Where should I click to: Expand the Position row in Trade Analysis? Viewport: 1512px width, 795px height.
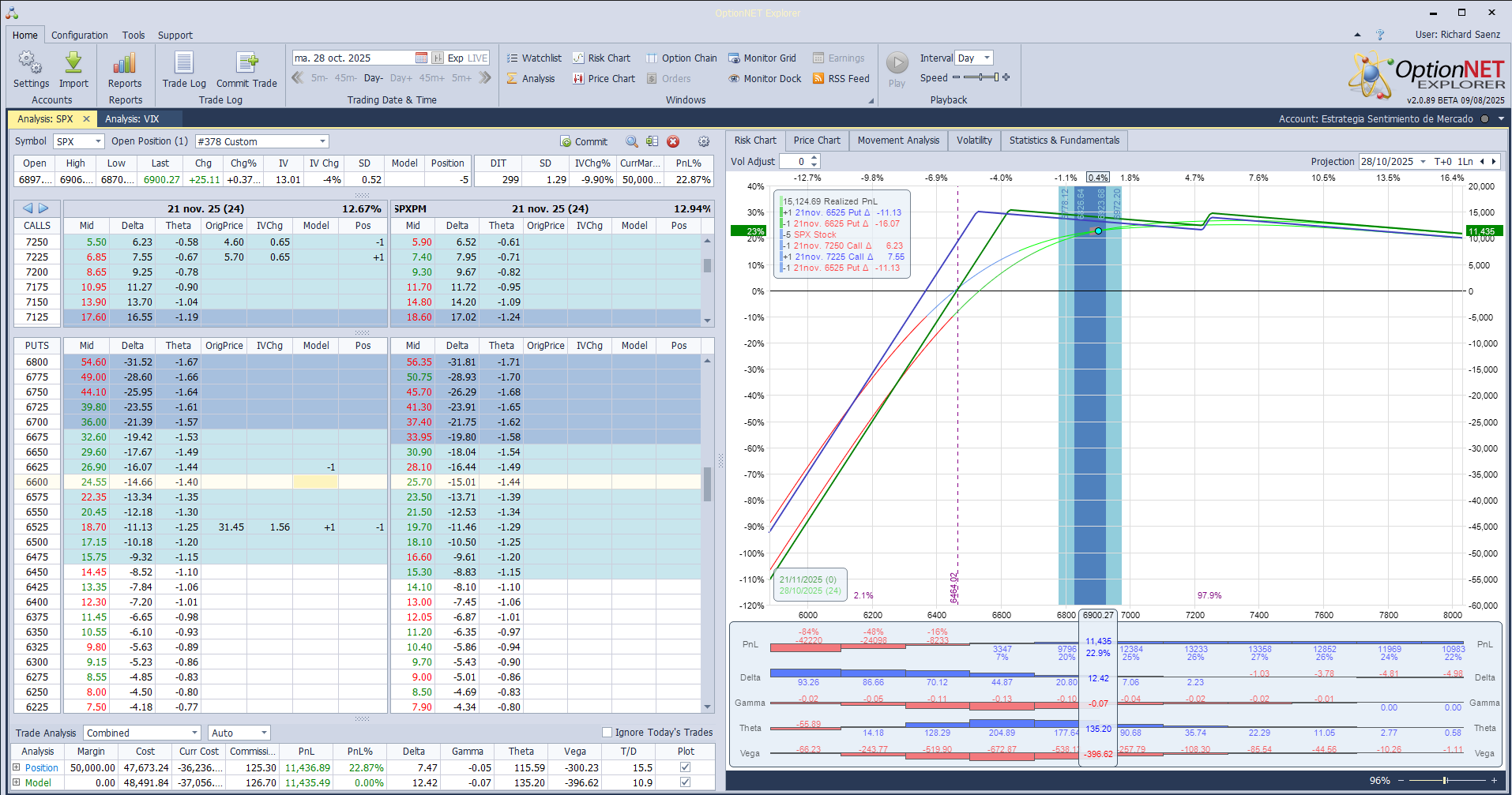coord(16,767)
